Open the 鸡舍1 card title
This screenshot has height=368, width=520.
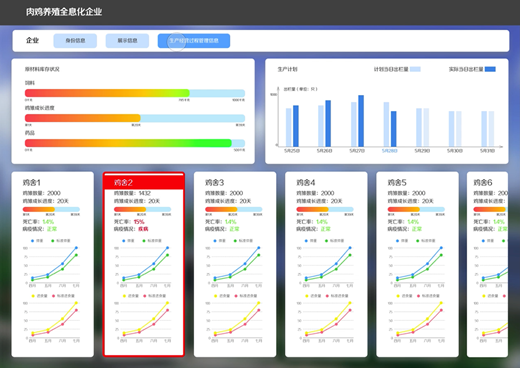[x=32, y=183]
